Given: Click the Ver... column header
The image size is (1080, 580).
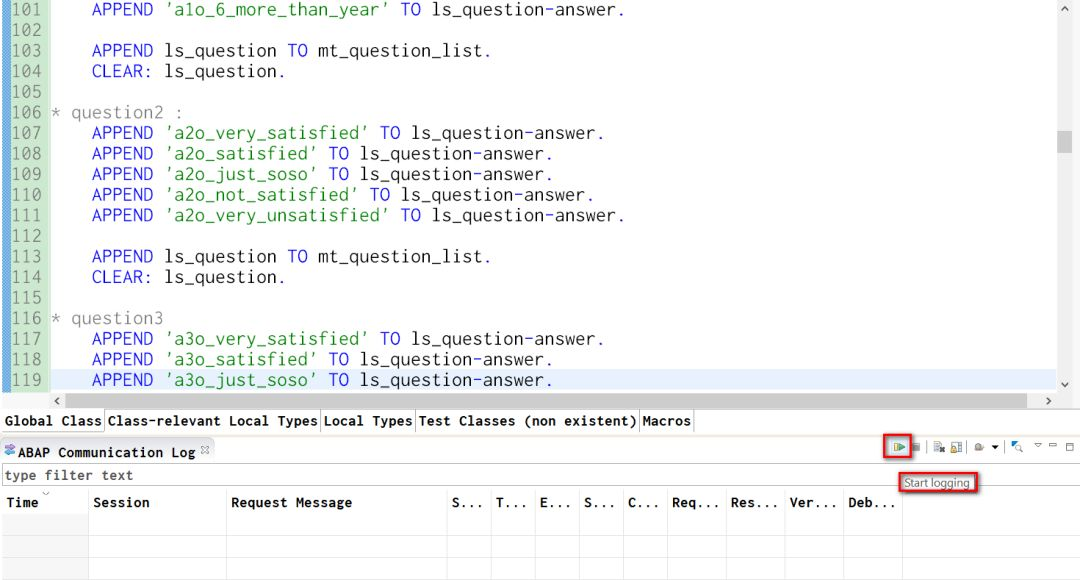Looking at the screenshot, I should 813,502.
